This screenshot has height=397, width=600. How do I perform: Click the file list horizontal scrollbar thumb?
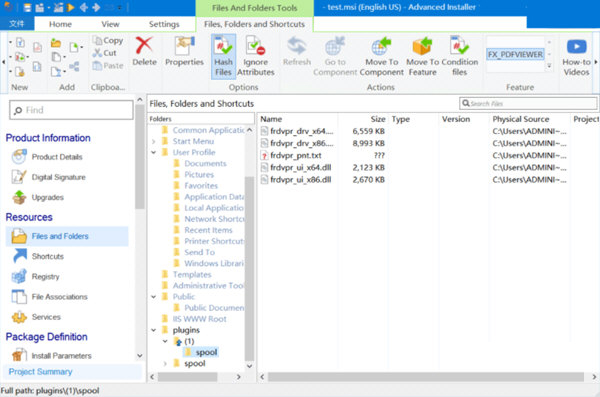[x=426, y=377]
